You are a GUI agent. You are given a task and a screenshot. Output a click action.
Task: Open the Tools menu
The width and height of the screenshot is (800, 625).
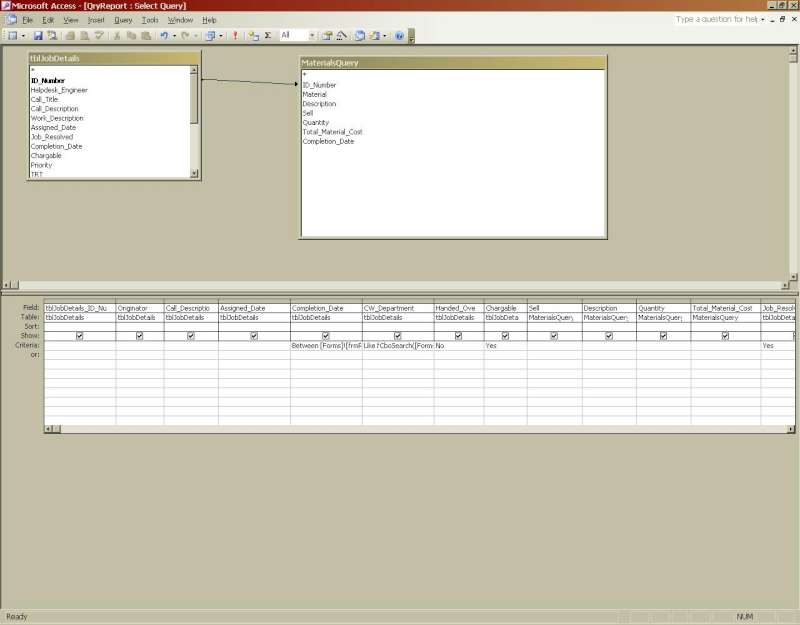150,20
